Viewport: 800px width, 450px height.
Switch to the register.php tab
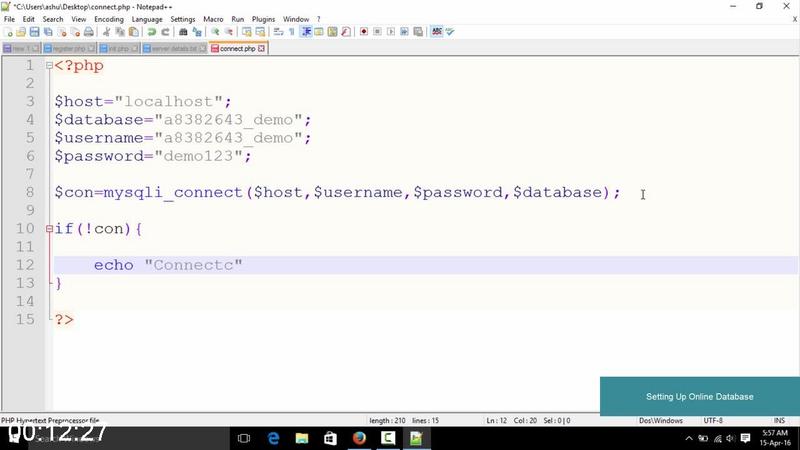point(69,48)
